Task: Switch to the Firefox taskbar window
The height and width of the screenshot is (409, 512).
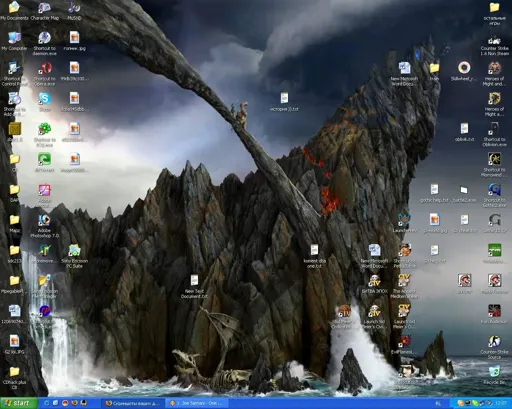Action: [x=134, y=403]
